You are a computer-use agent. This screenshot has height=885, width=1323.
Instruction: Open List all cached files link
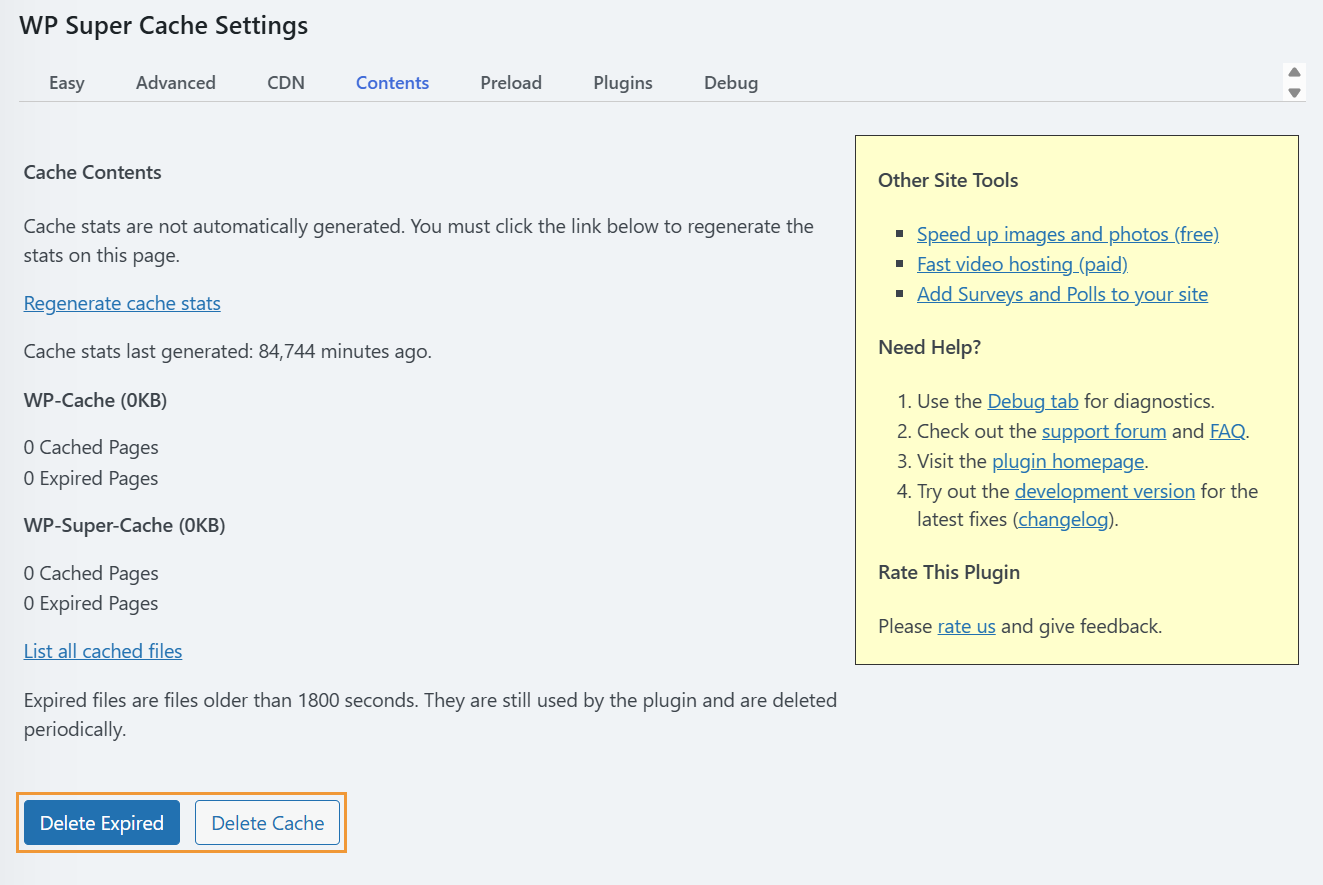click(103, 651)
